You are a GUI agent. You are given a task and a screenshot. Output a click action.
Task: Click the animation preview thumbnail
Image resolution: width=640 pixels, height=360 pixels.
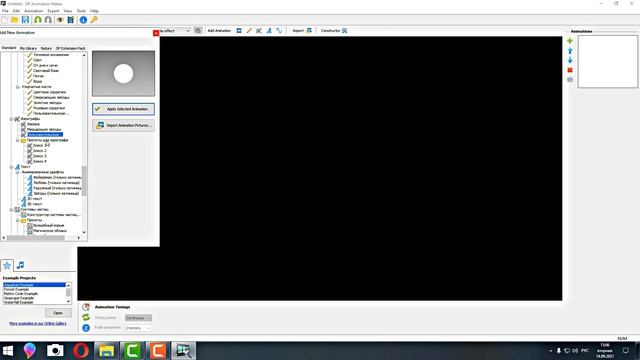[x=123, y=73]
